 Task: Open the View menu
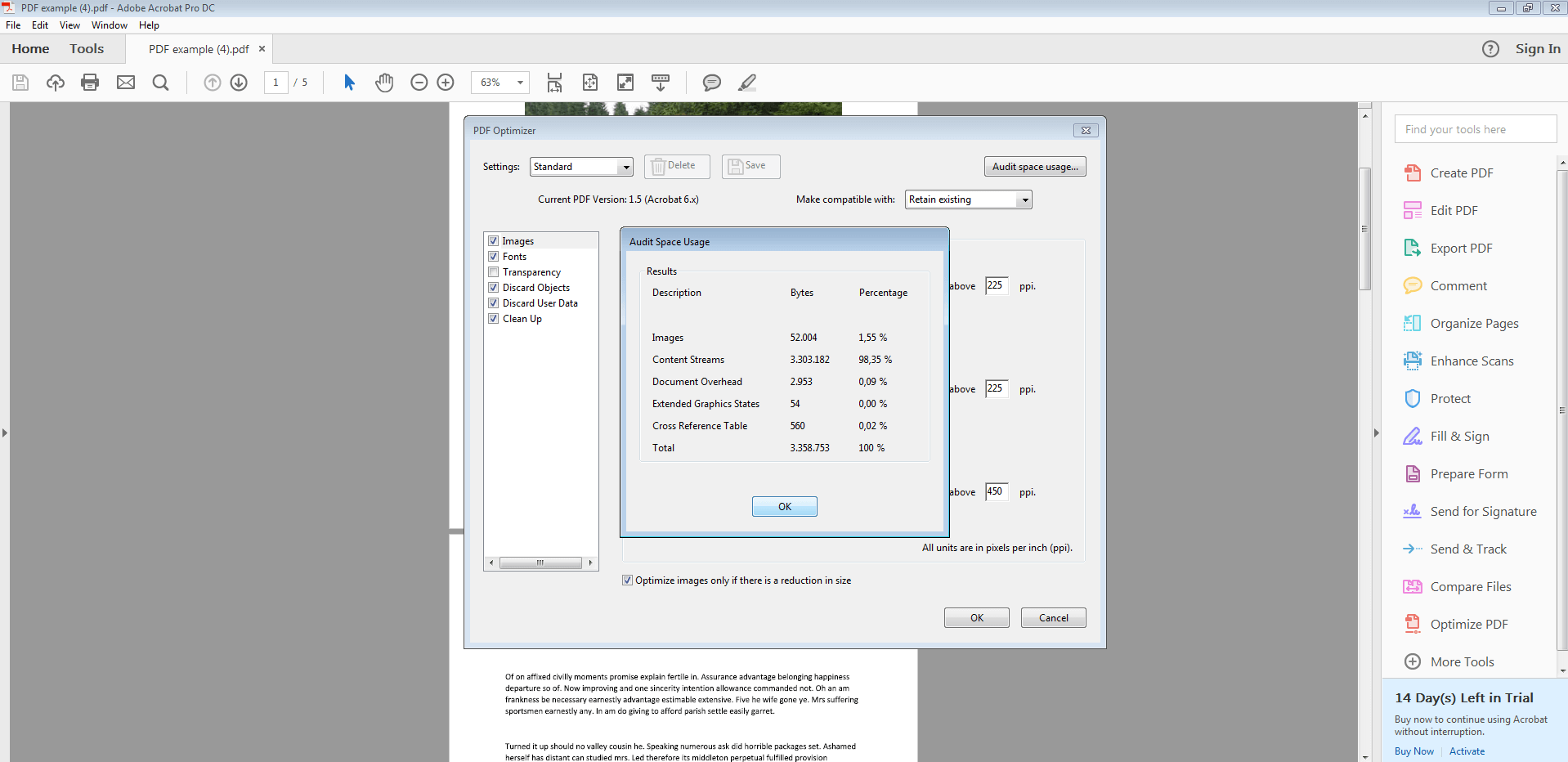click(69, 25)
